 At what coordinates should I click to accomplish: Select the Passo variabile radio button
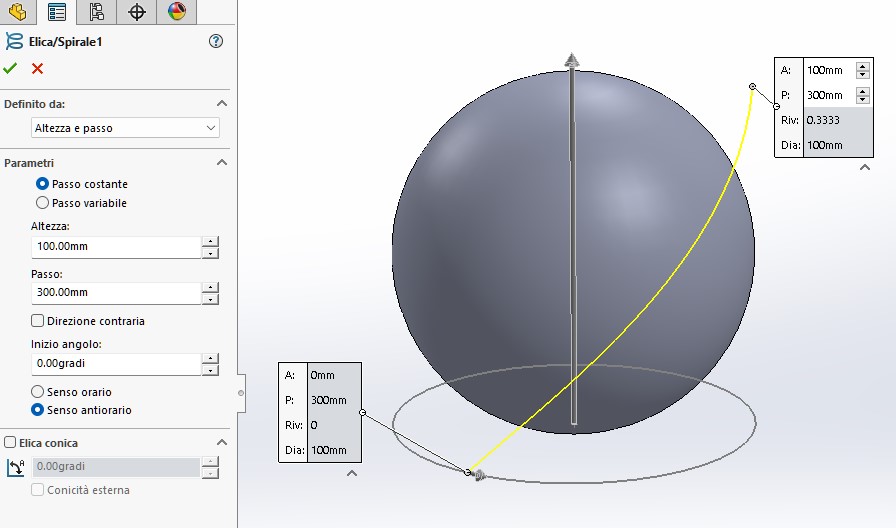(42, 203)
